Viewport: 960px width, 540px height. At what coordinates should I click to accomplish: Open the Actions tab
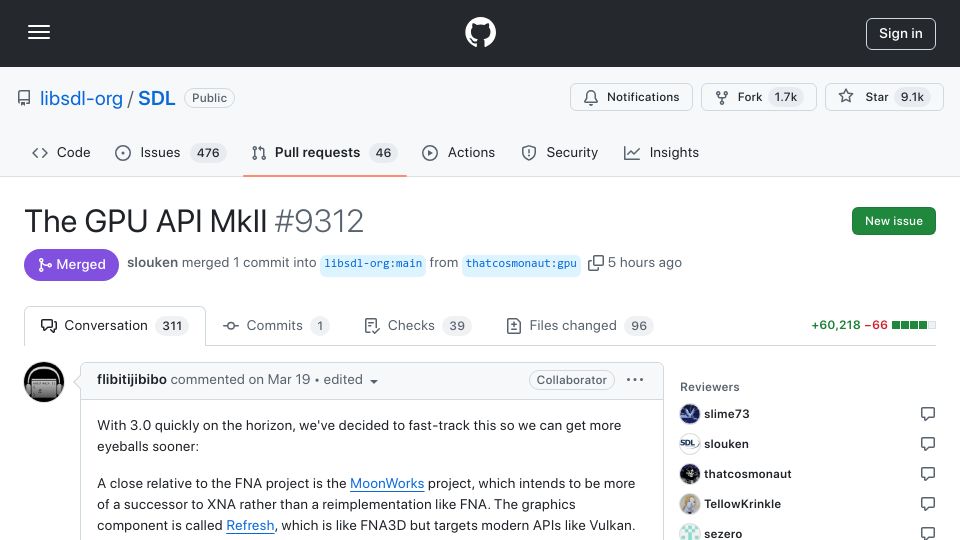click(459, 152)
